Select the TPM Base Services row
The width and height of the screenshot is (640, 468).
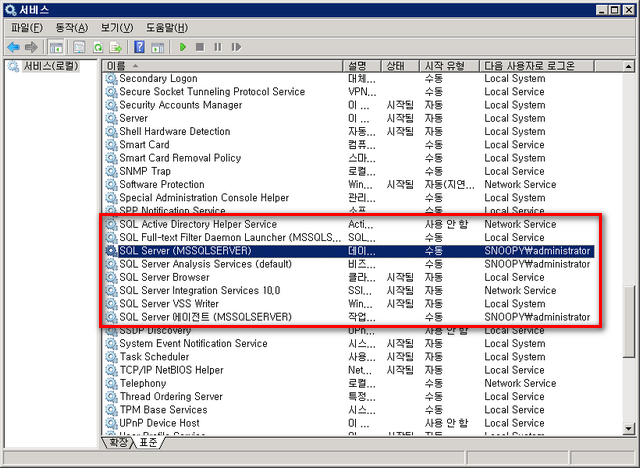click(349, 410)
